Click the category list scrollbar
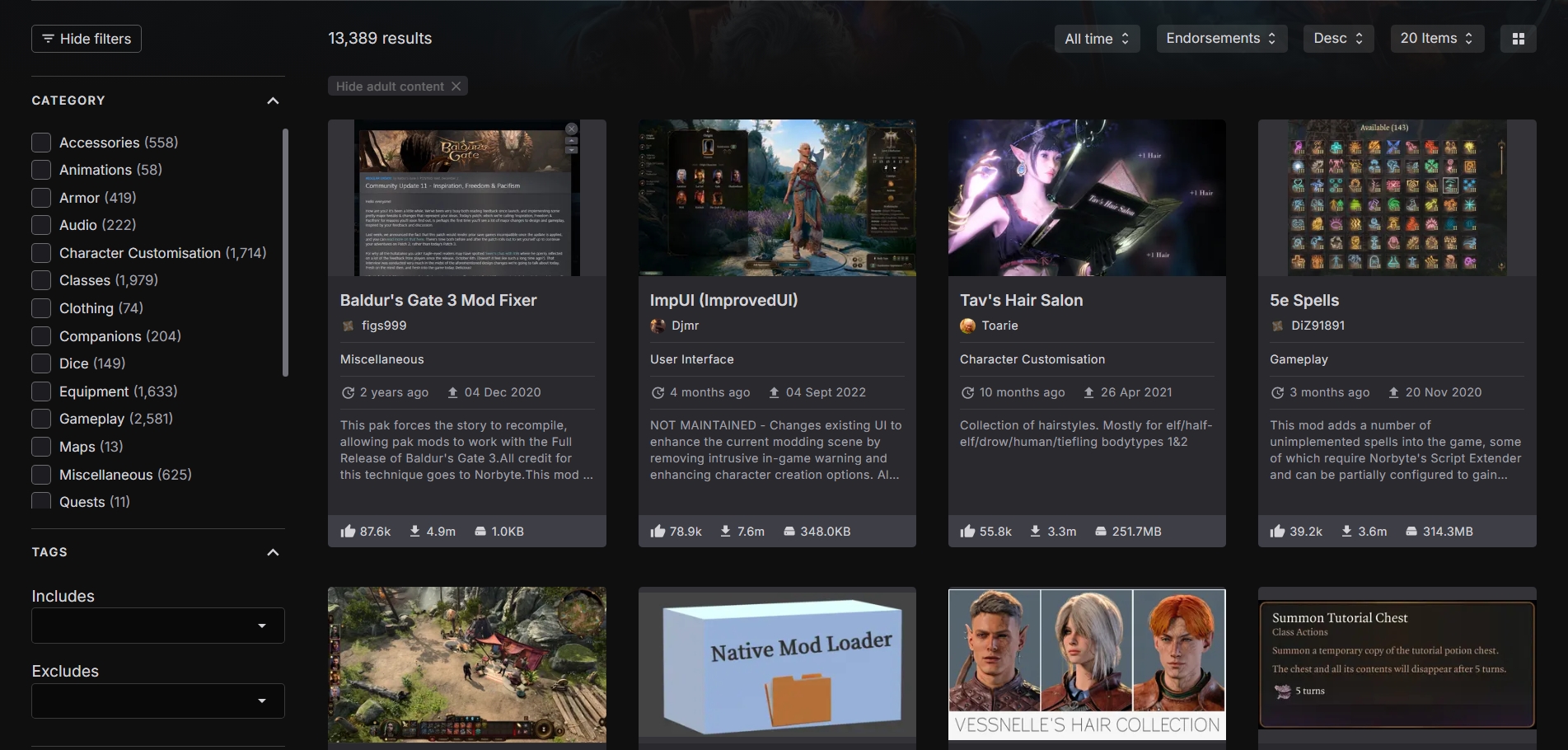The height and width of the screenshot is (750, 1568). tap(285, 252)
